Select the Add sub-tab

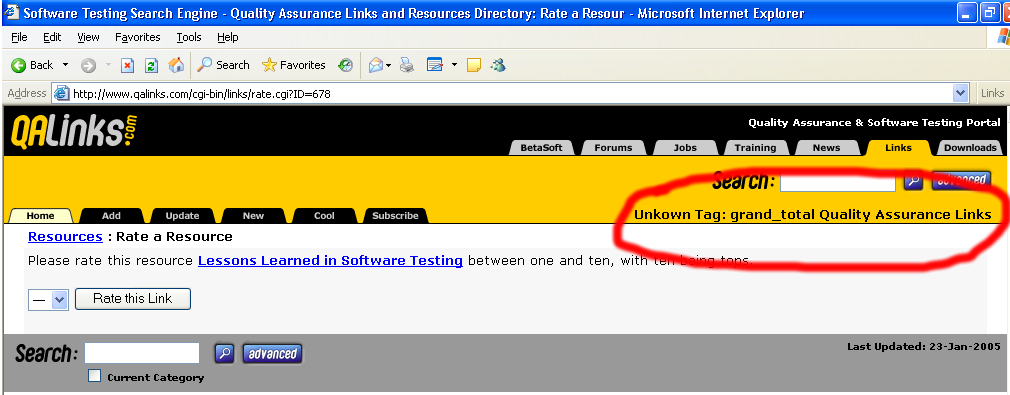[x=111, y=216]
